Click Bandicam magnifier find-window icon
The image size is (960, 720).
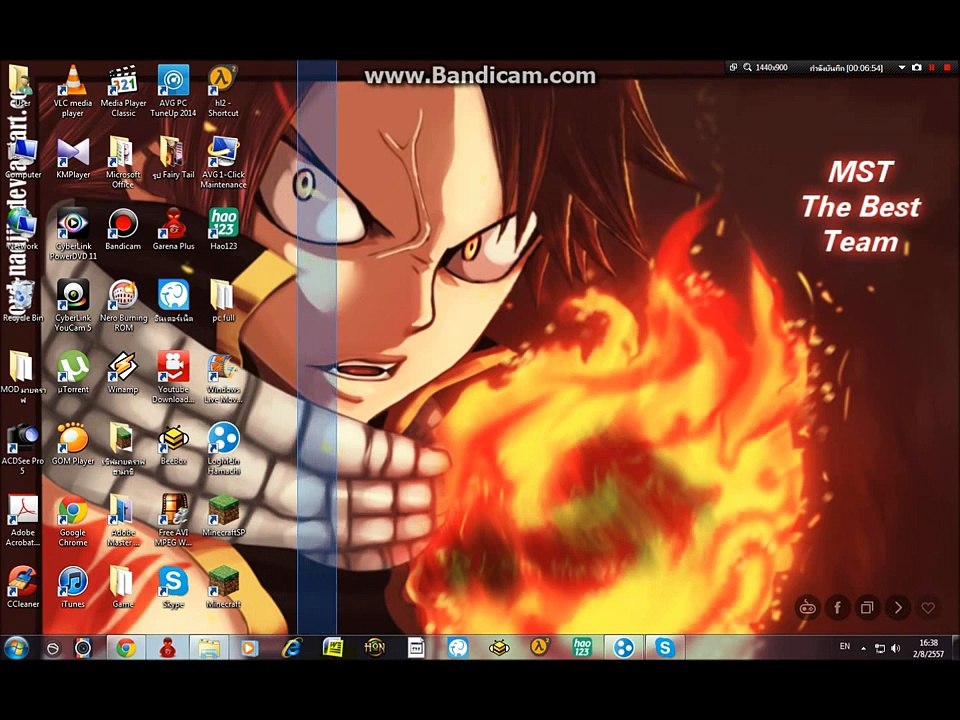(x=748, y=67)
